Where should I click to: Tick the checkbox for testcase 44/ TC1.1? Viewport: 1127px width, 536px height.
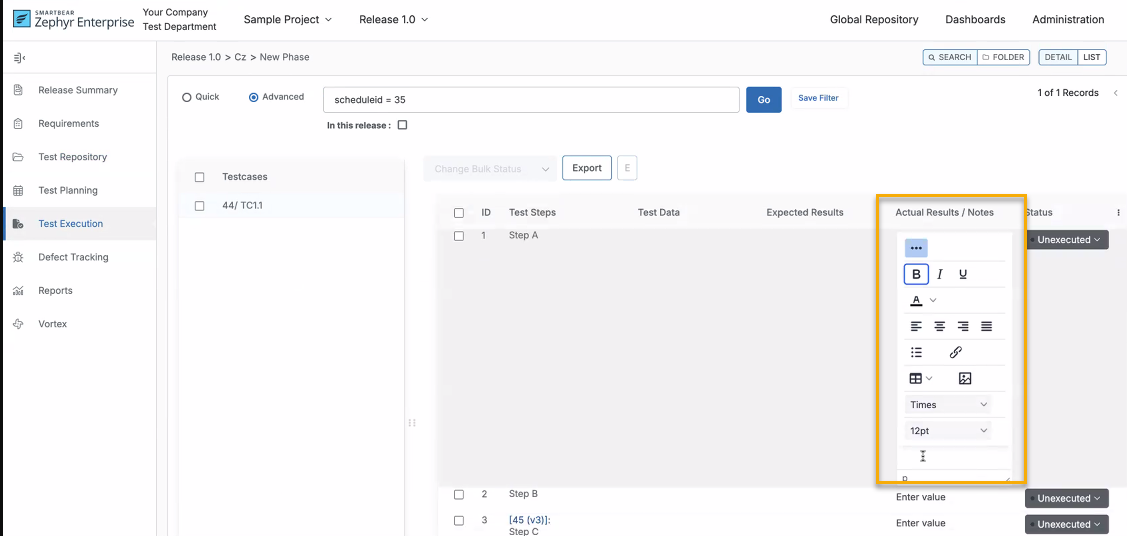point(200,206)
